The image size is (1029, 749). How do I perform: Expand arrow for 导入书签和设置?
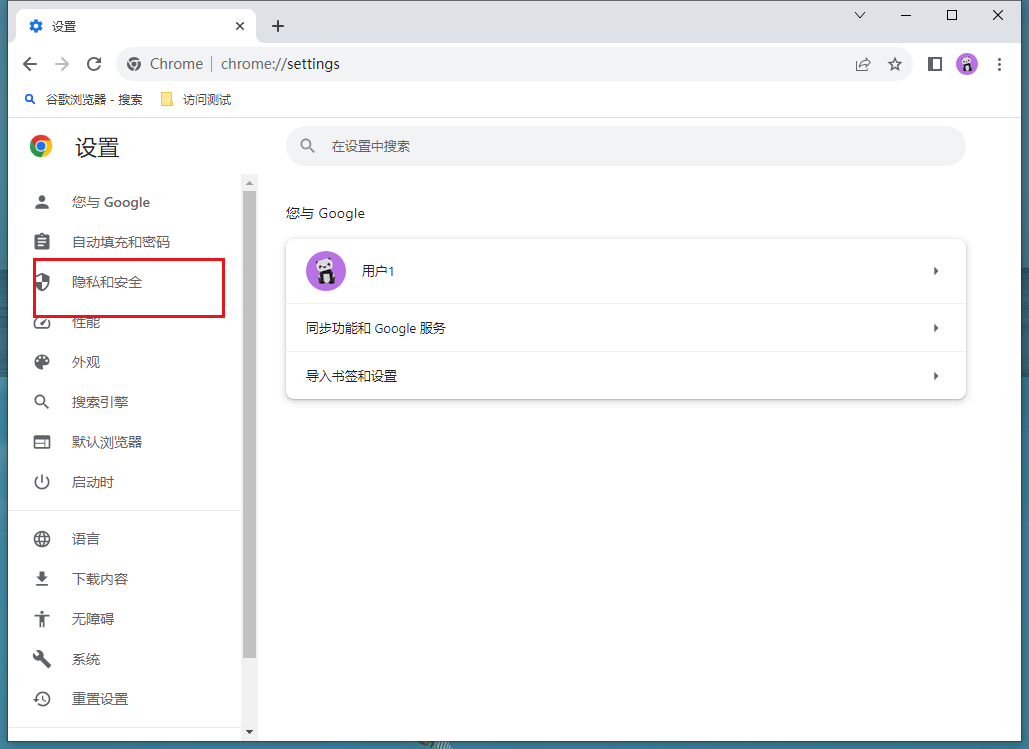coord(936,376)
